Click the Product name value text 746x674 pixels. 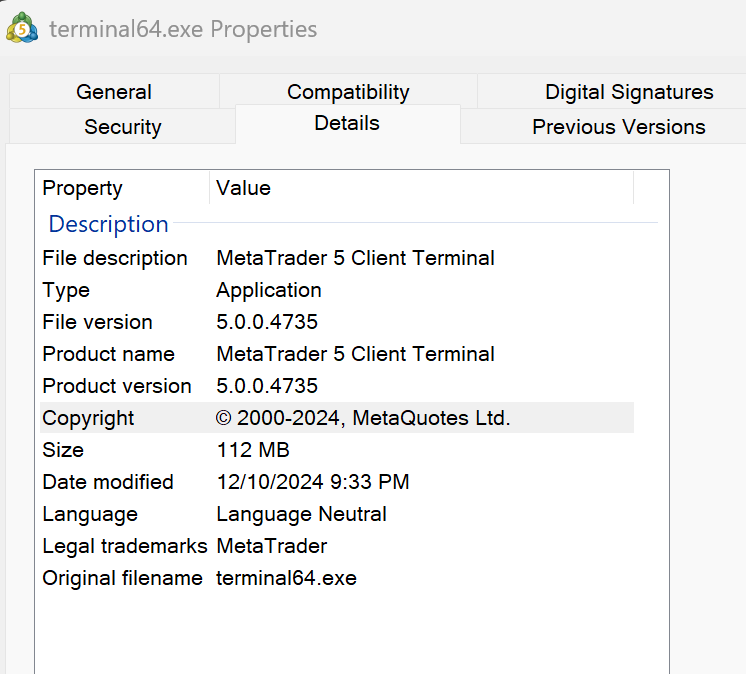(355, 354)
